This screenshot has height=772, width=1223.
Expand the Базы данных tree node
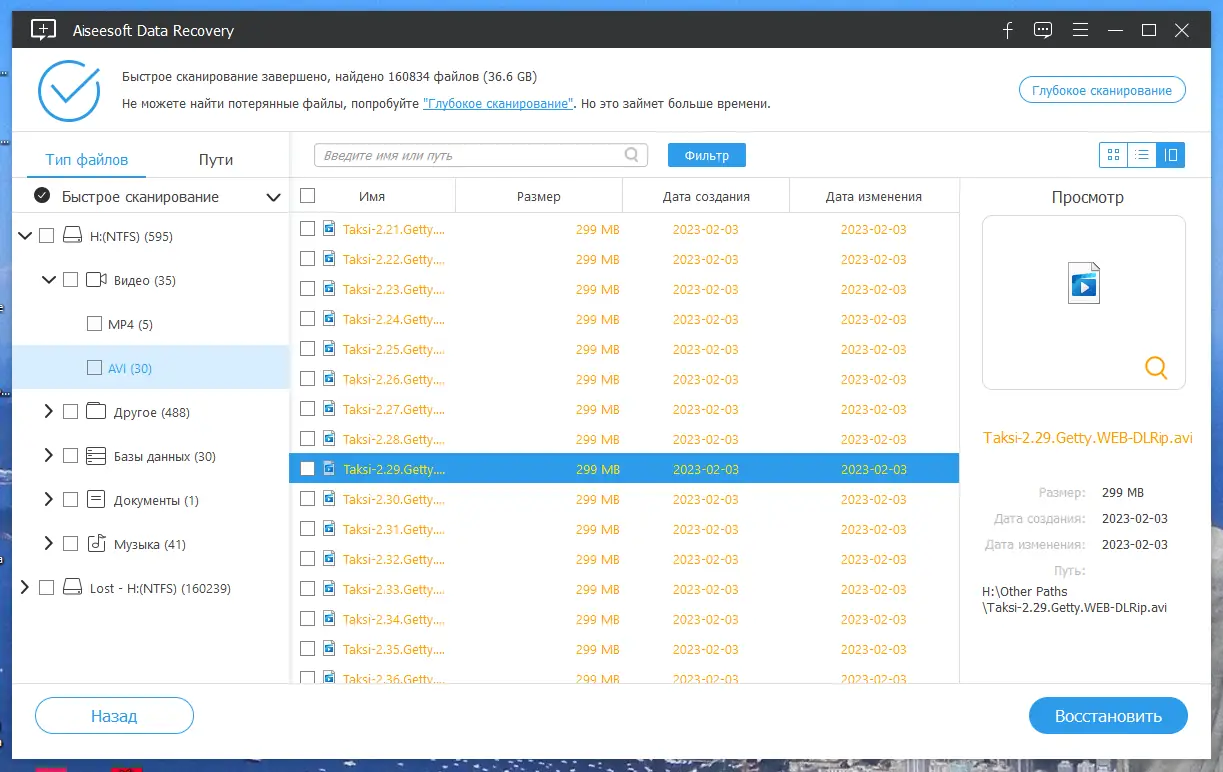point(48,456)
